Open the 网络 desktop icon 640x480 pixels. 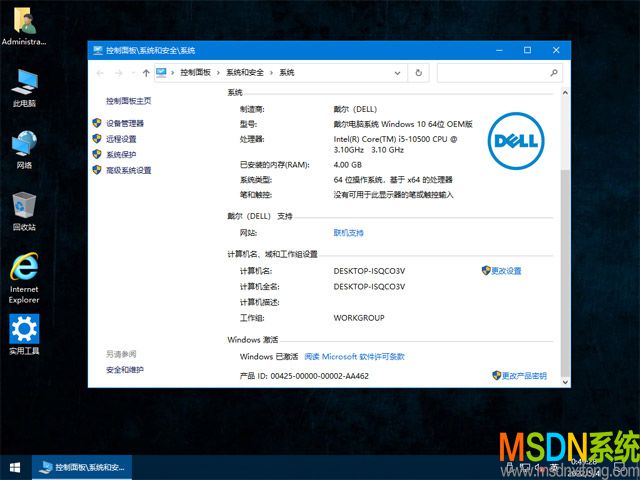[x=24, y=150]
